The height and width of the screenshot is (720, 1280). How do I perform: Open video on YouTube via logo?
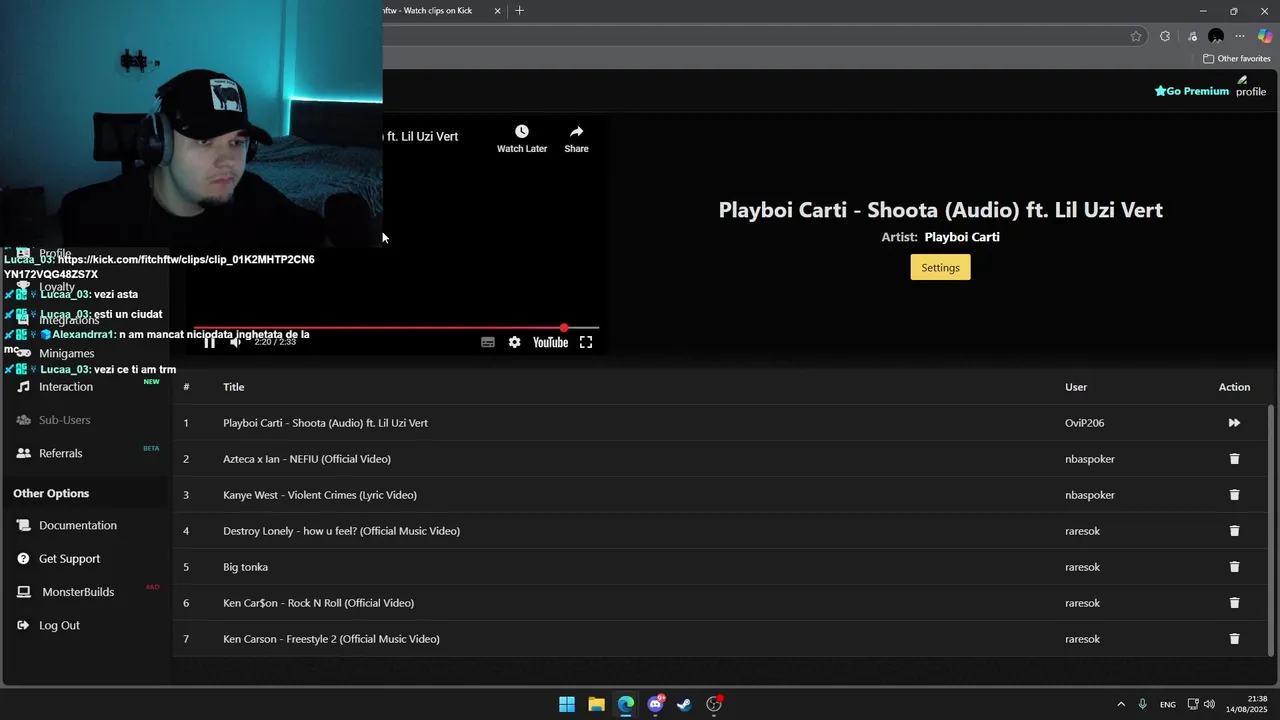coord(550,342)
